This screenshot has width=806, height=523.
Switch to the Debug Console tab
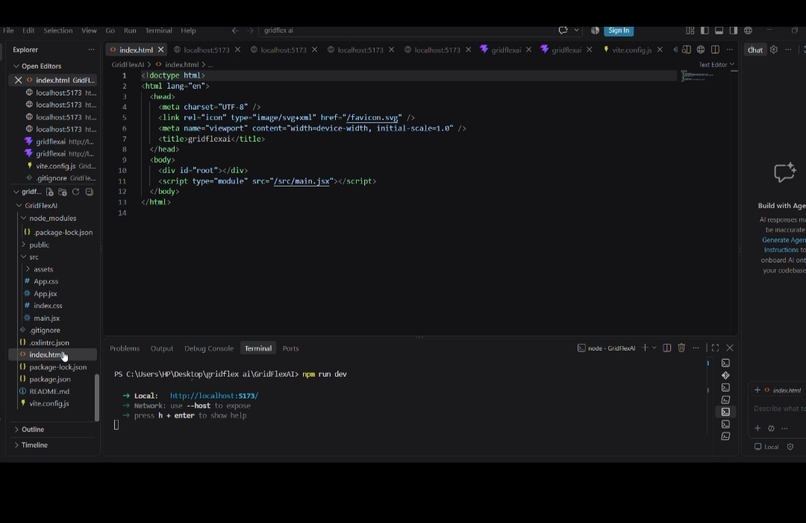pyautogui.click(x=209, y=348)
